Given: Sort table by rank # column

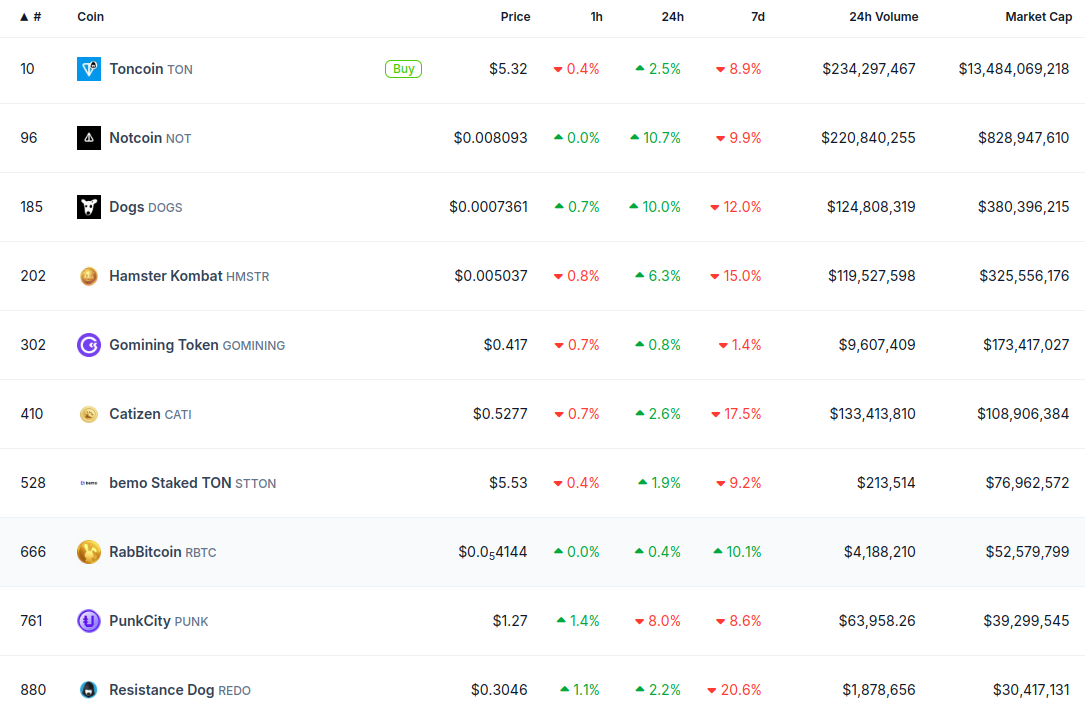Looking at the screenshot, I should click(x=30, y=17).
